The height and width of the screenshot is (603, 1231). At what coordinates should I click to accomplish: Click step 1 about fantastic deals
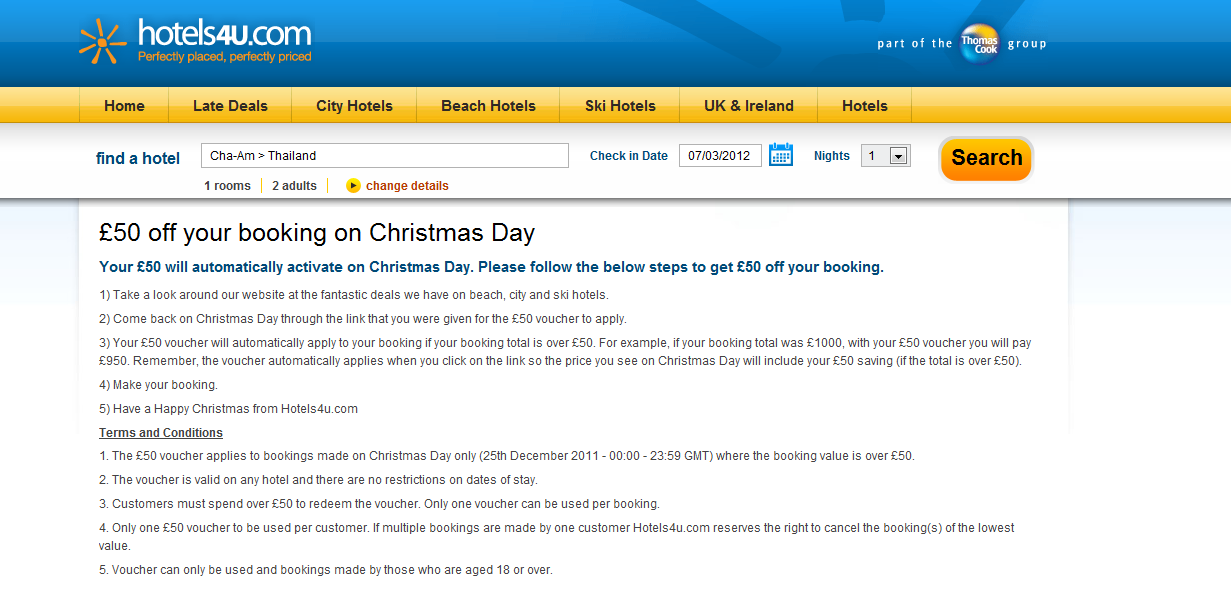353,295
